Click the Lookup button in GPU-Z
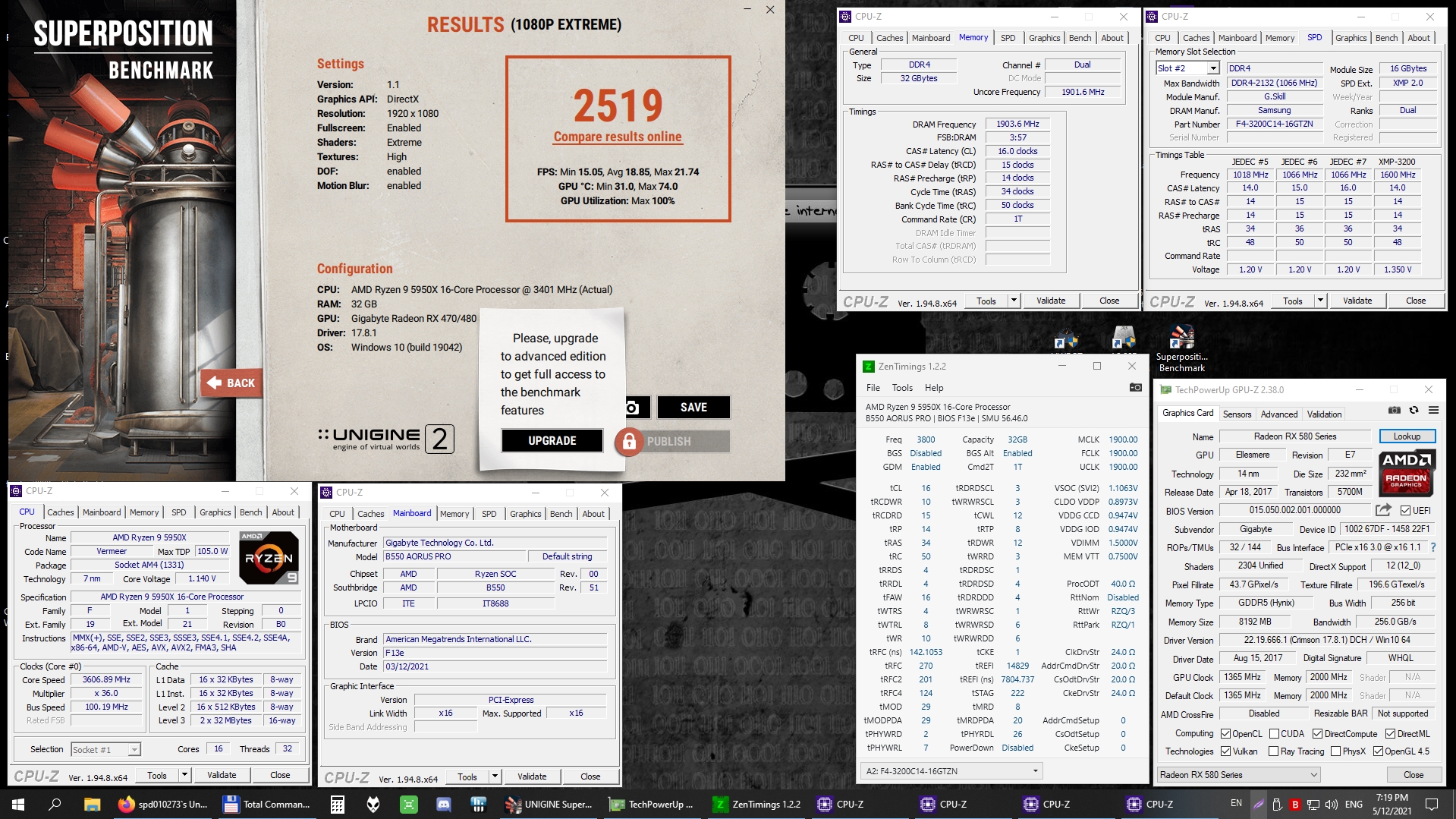Screen dimensions: 1456x819 click(x=1407, y=436)
